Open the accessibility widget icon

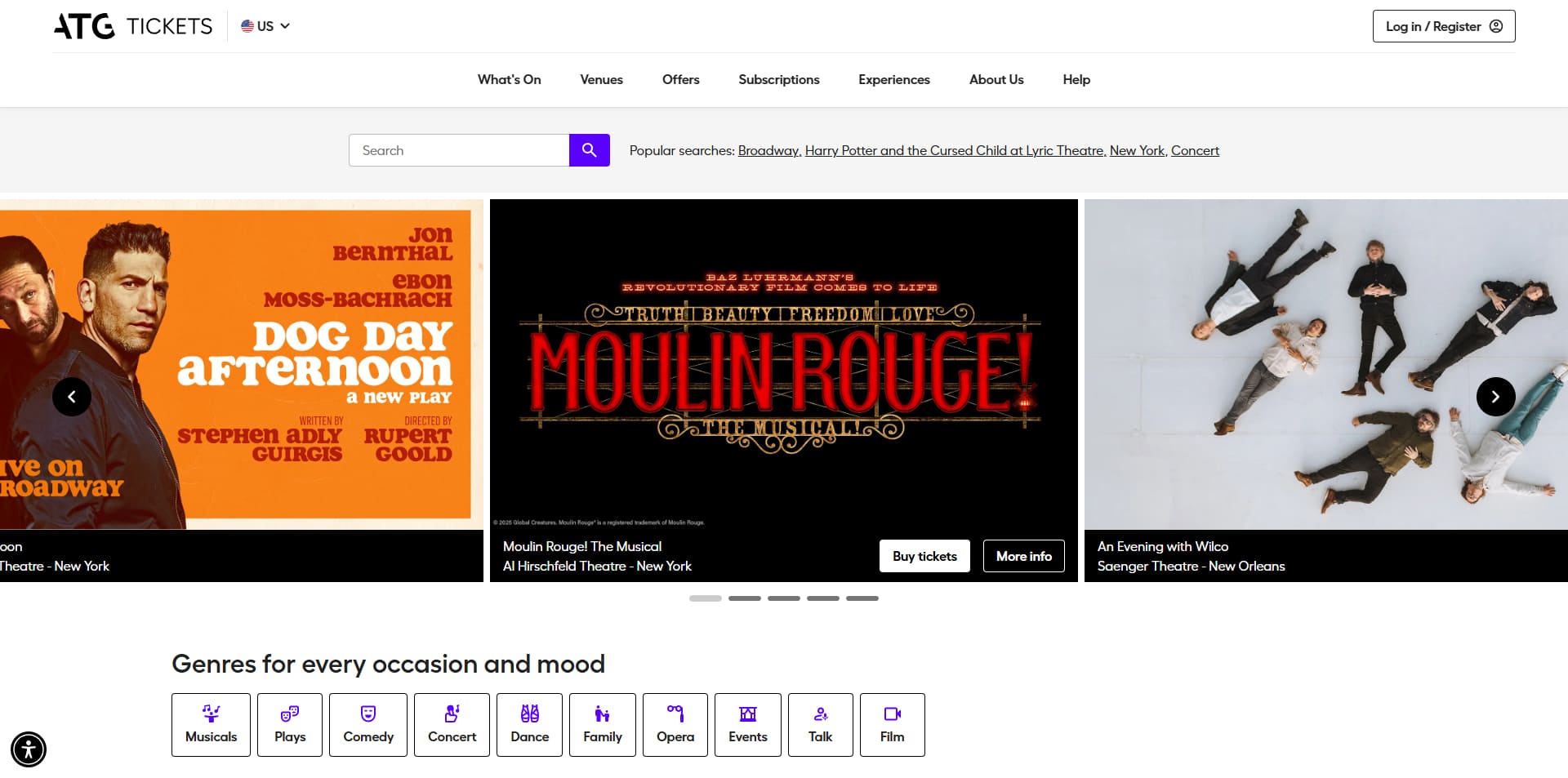point(29,749)
